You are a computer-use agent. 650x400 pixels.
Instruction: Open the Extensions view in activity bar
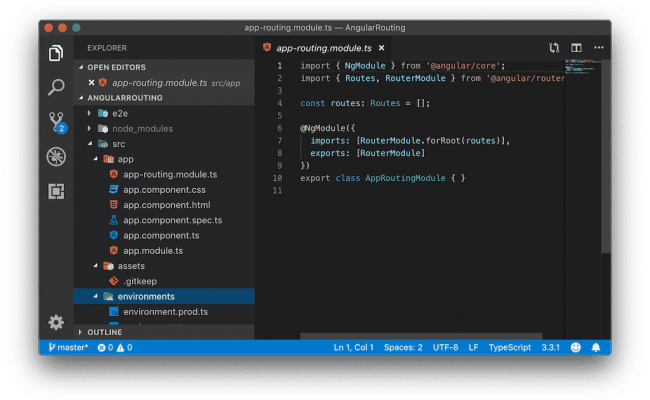pos(56,191)
